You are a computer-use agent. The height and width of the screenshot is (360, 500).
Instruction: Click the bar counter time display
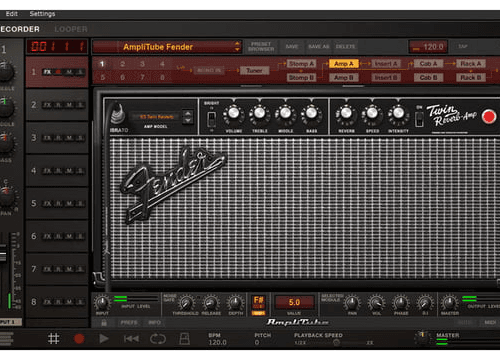[x=57, y=46]
